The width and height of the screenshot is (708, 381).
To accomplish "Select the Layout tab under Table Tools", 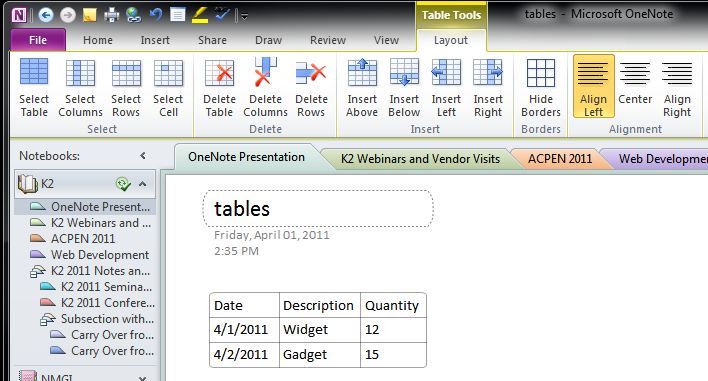I will click(451, 40).
